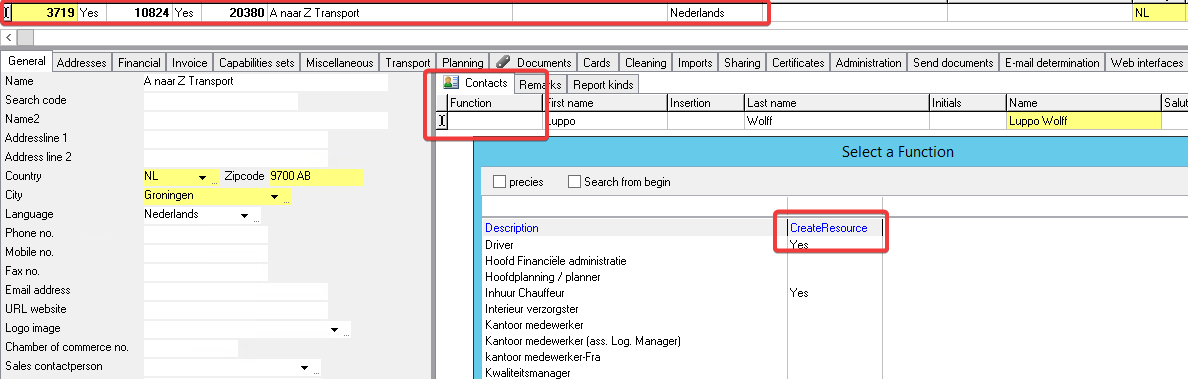1188x379 pixels.
Task: Click the horizontal scrollbar left arrow
Action: 8,37
